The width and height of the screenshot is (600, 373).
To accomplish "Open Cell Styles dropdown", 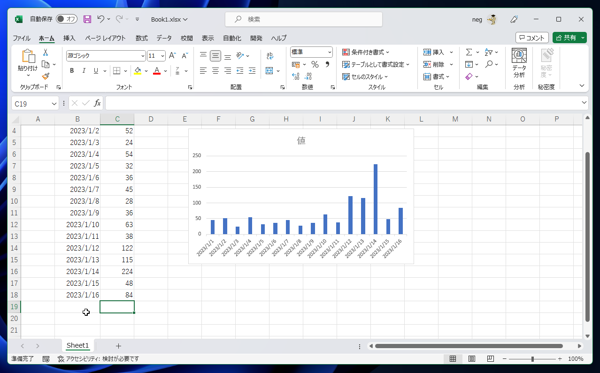I will coord(365,77).
